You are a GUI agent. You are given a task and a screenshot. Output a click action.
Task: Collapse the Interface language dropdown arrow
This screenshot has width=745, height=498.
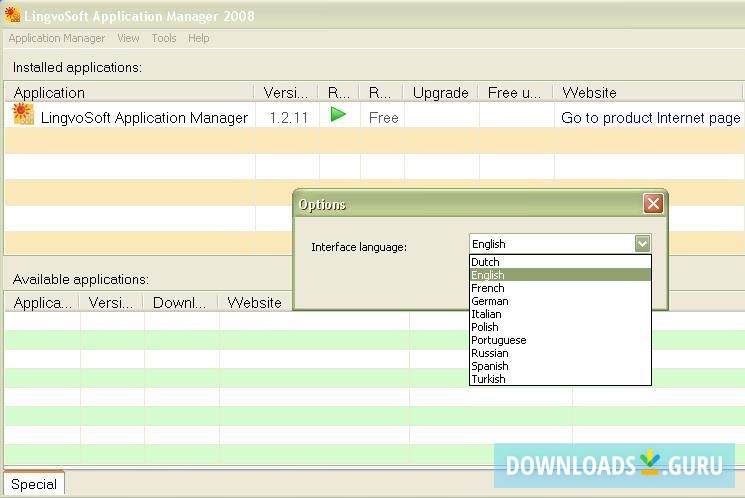tap(642, 244)
